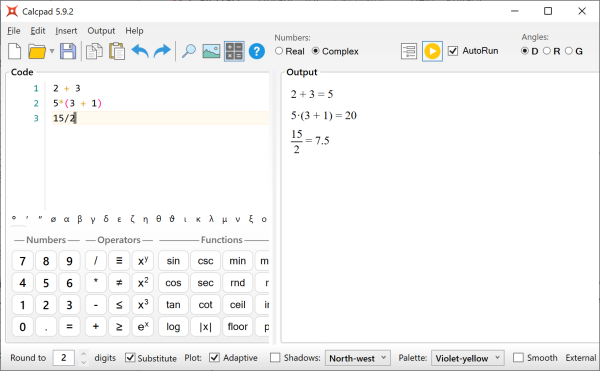Save the worksheet with the floppy disk icon
The image size is (600, 371).
68,51
